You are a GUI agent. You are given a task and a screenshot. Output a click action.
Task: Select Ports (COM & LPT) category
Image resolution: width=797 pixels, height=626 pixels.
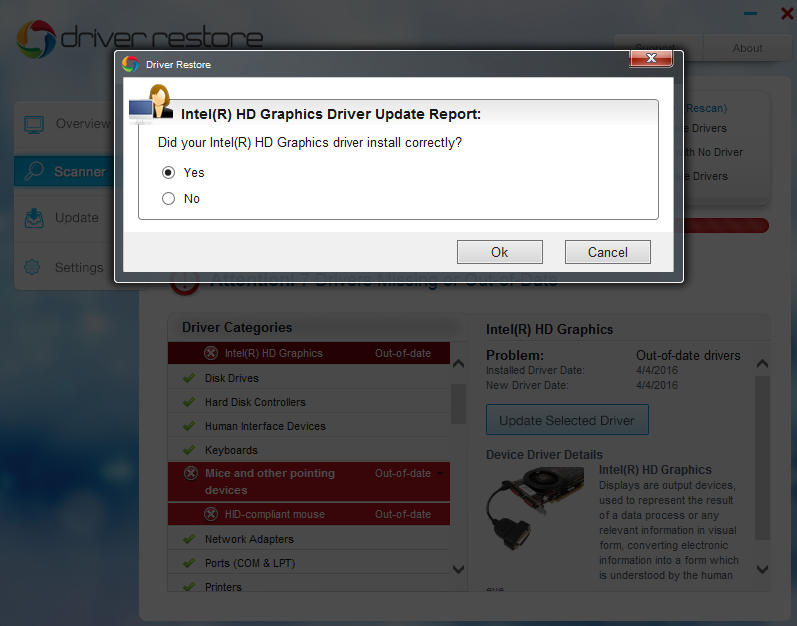309,563
